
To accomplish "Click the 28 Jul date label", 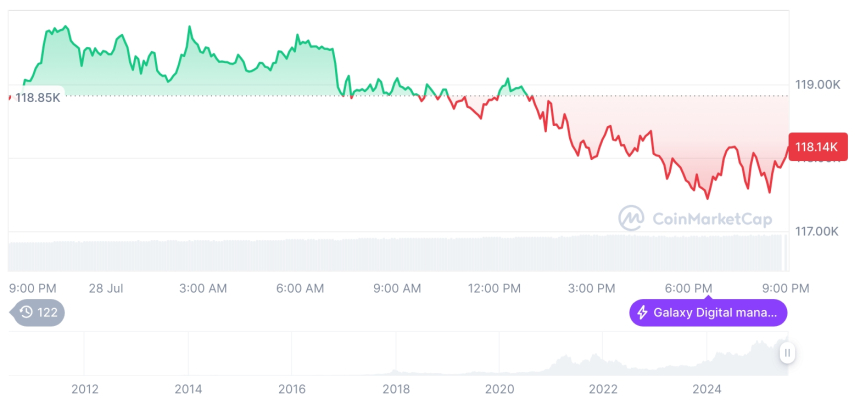I will pyautogui.click(x=106, y=288).
